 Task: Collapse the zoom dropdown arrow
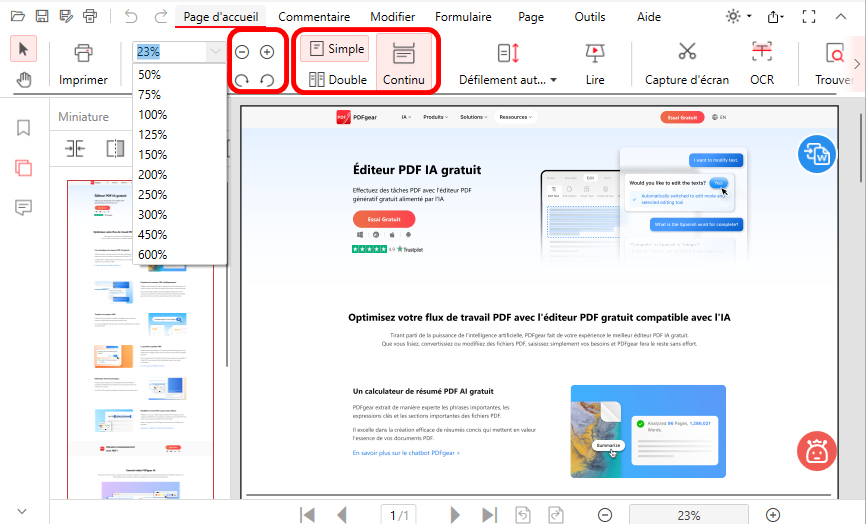(x=215, y=52)
